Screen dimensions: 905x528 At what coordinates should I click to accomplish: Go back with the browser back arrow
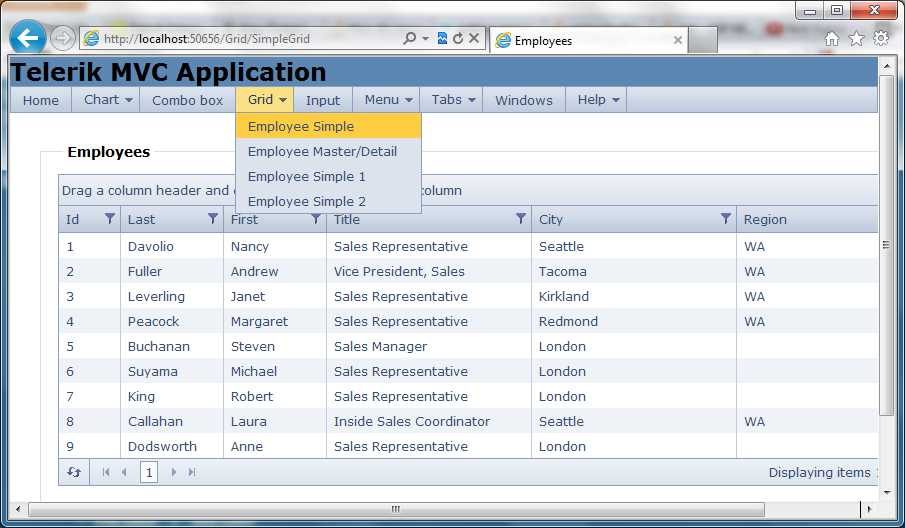[28, 38]
